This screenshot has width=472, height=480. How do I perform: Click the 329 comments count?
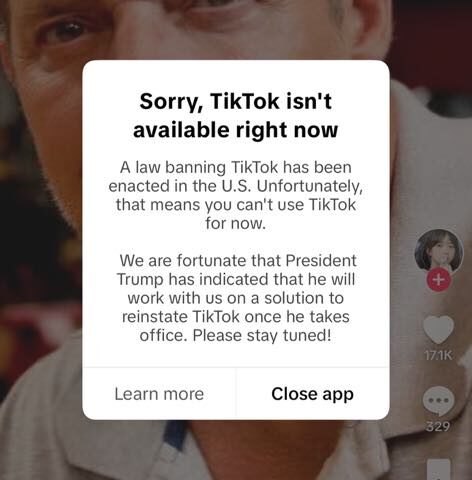[438, 426]
